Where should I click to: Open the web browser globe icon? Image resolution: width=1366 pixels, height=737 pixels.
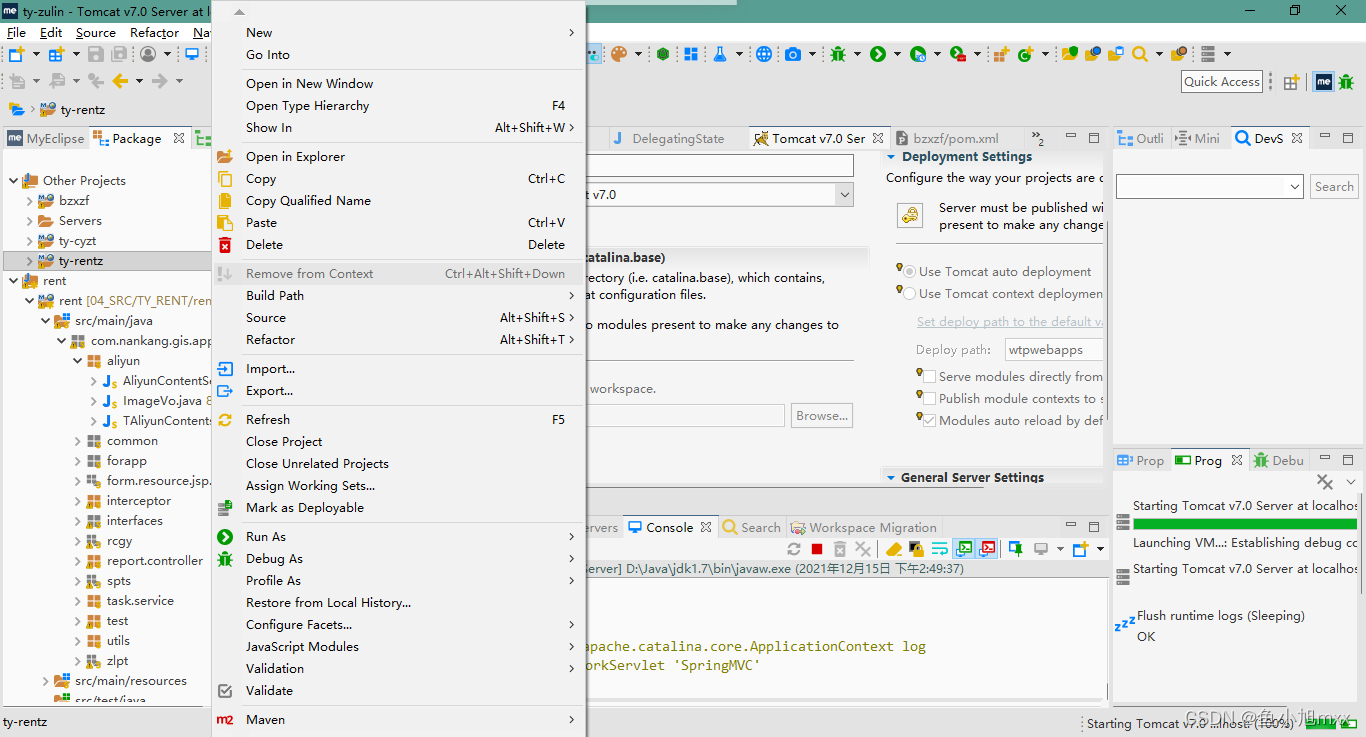tap(764, 54)
